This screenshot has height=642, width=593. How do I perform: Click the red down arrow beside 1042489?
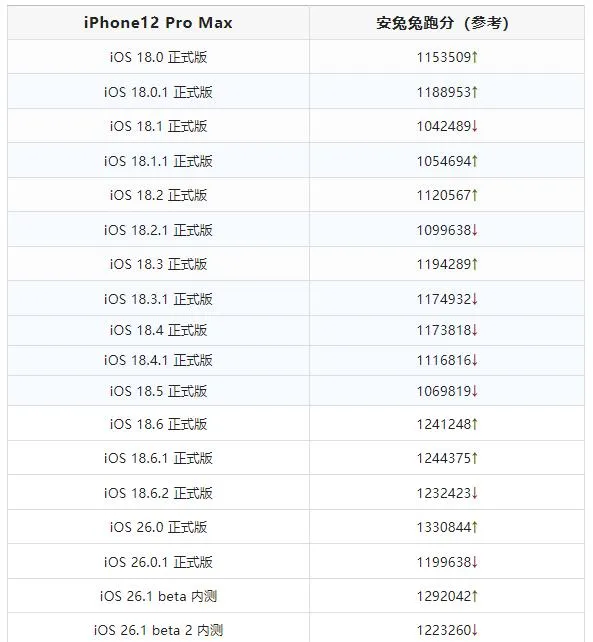tap(475, 126)
